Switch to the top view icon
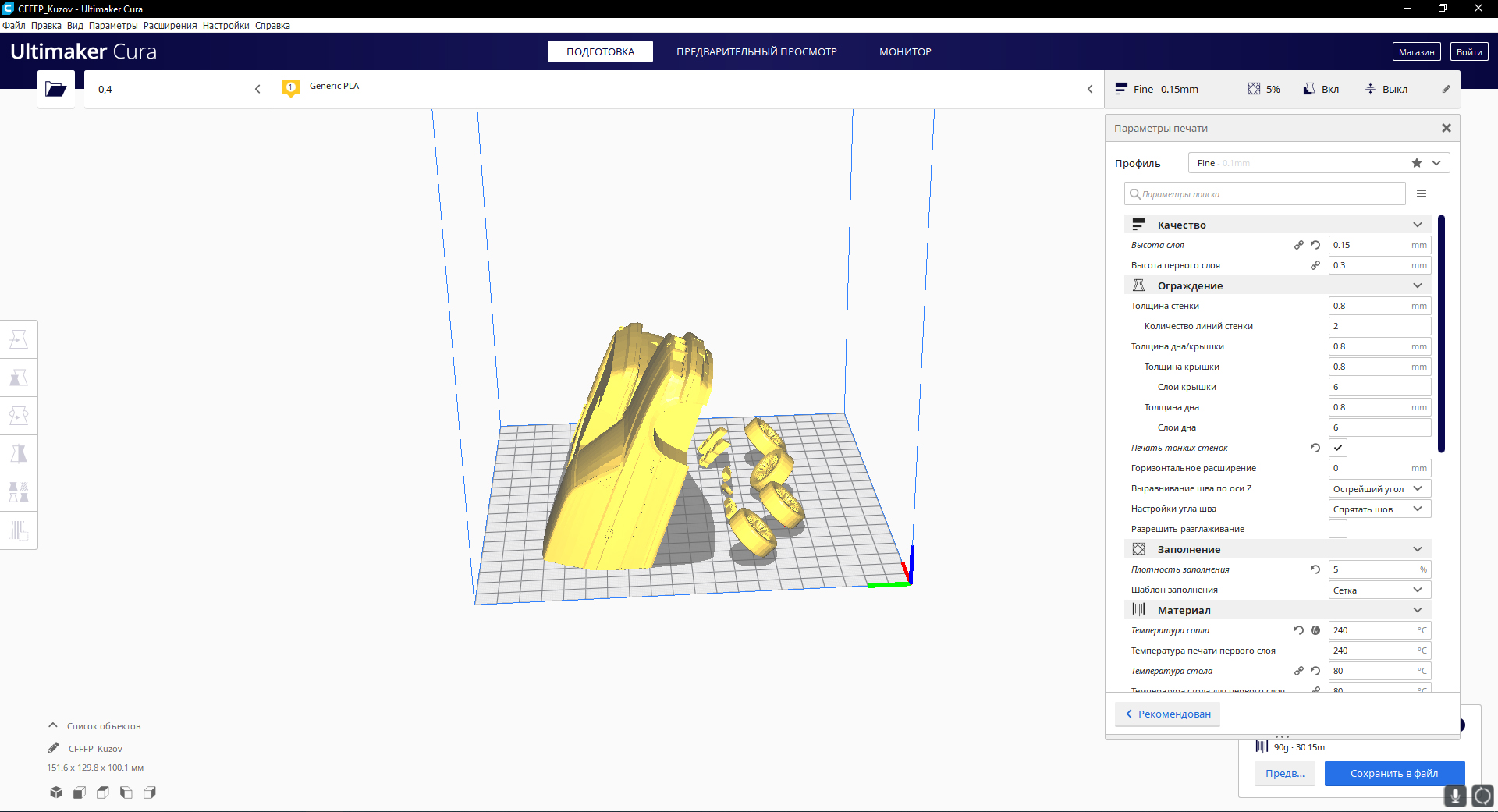 coord(103,792)
